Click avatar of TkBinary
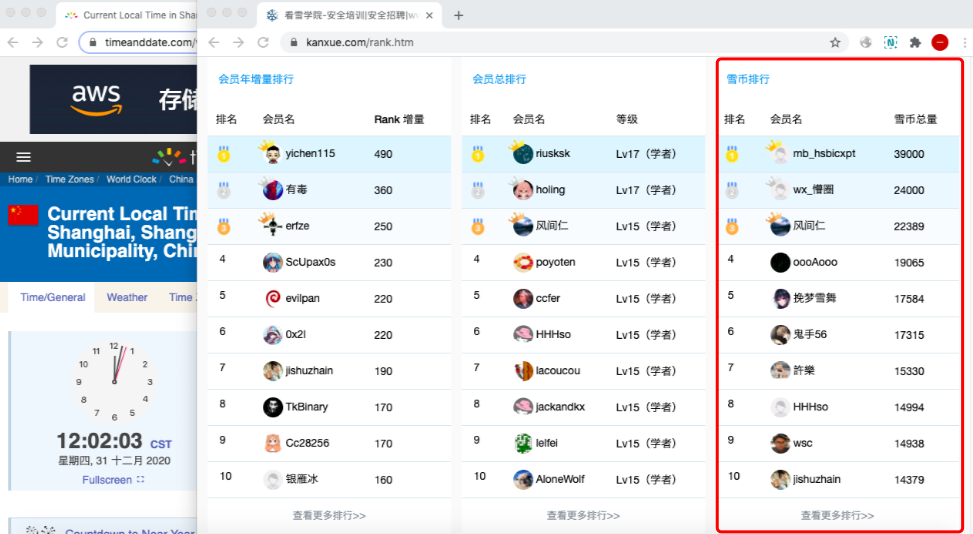Screen dimensions: 973x534 click(x=272, y=407)
